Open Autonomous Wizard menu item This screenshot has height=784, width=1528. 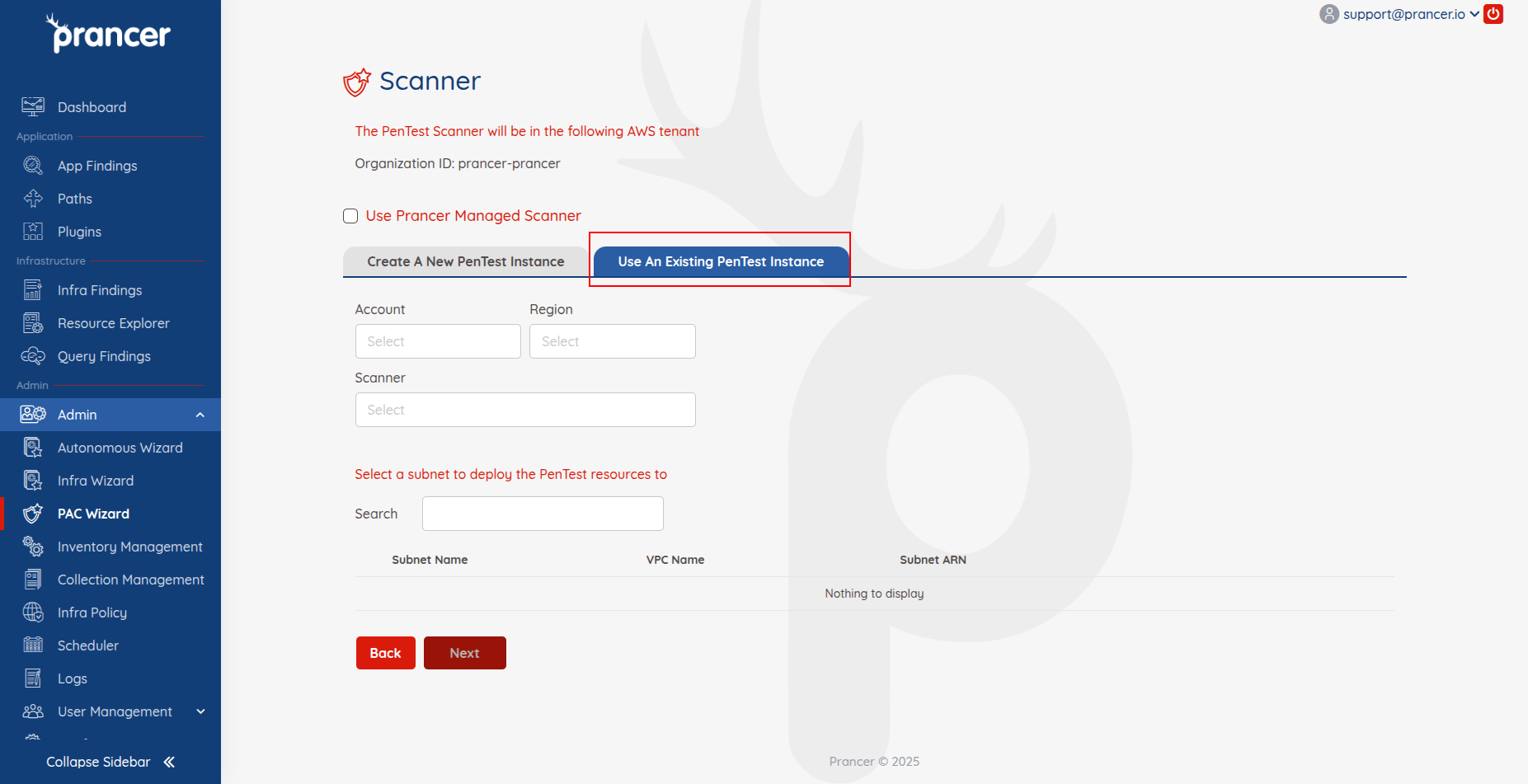tap(120, 448)
